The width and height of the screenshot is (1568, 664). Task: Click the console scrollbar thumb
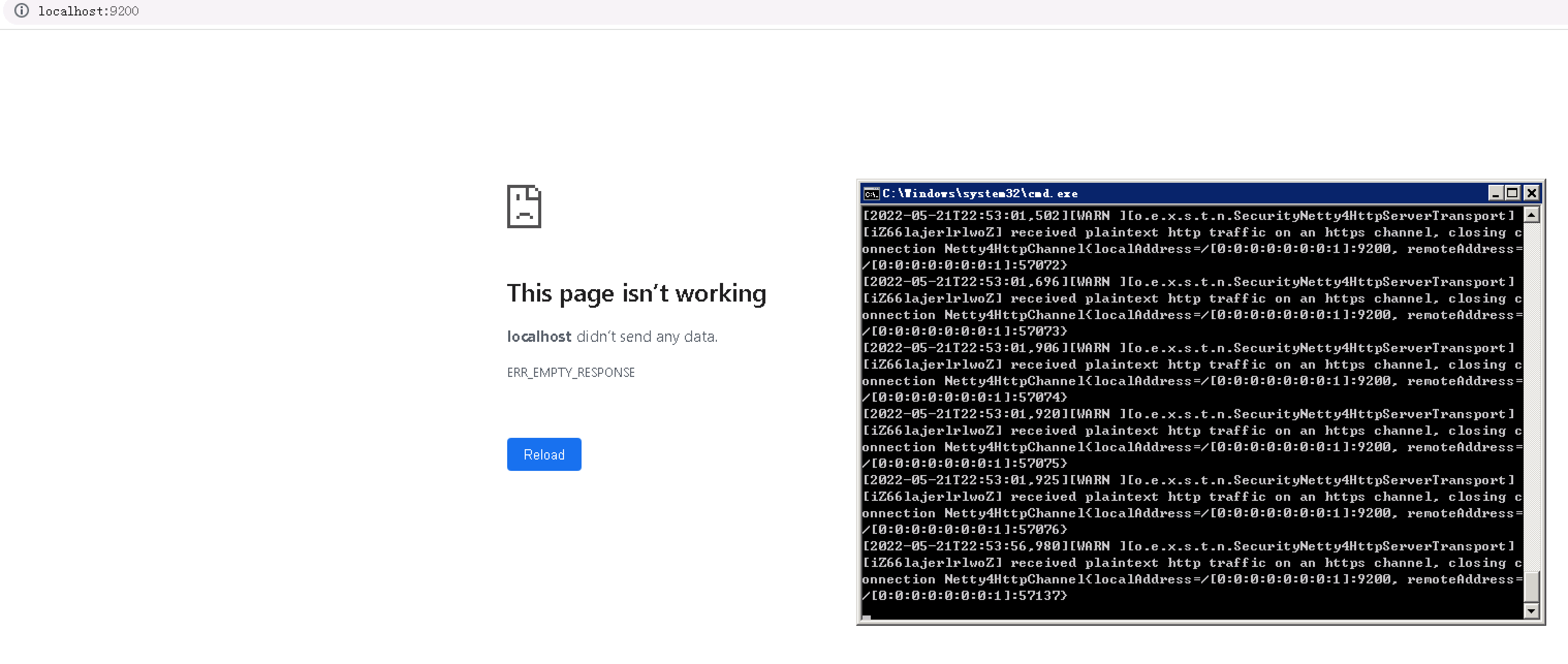click(x=1531, y=587)
